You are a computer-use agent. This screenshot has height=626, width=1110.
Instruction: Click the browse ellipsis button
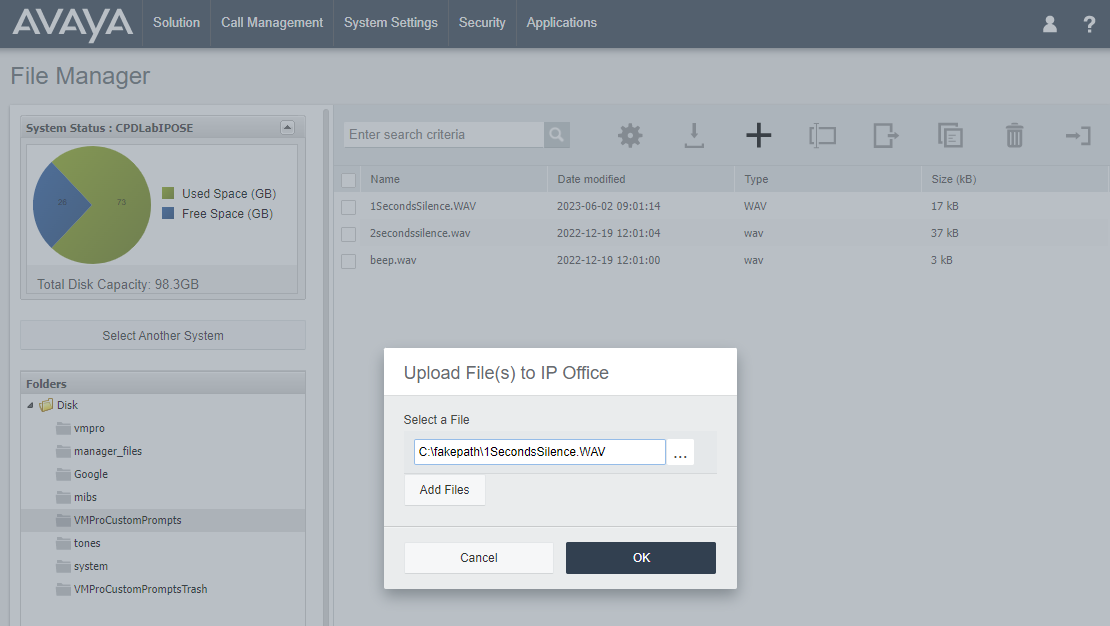click(x=680, y=453)
